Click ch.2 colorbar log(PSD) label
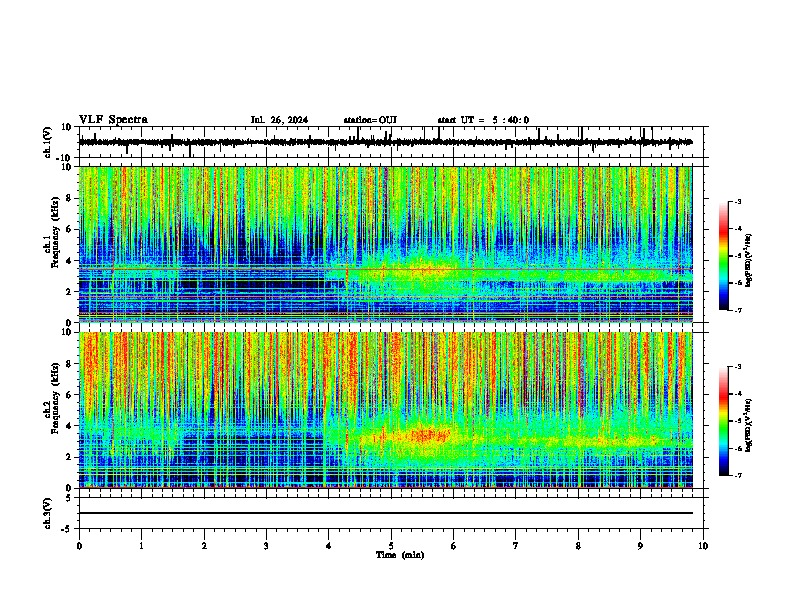 pos(748,425)
